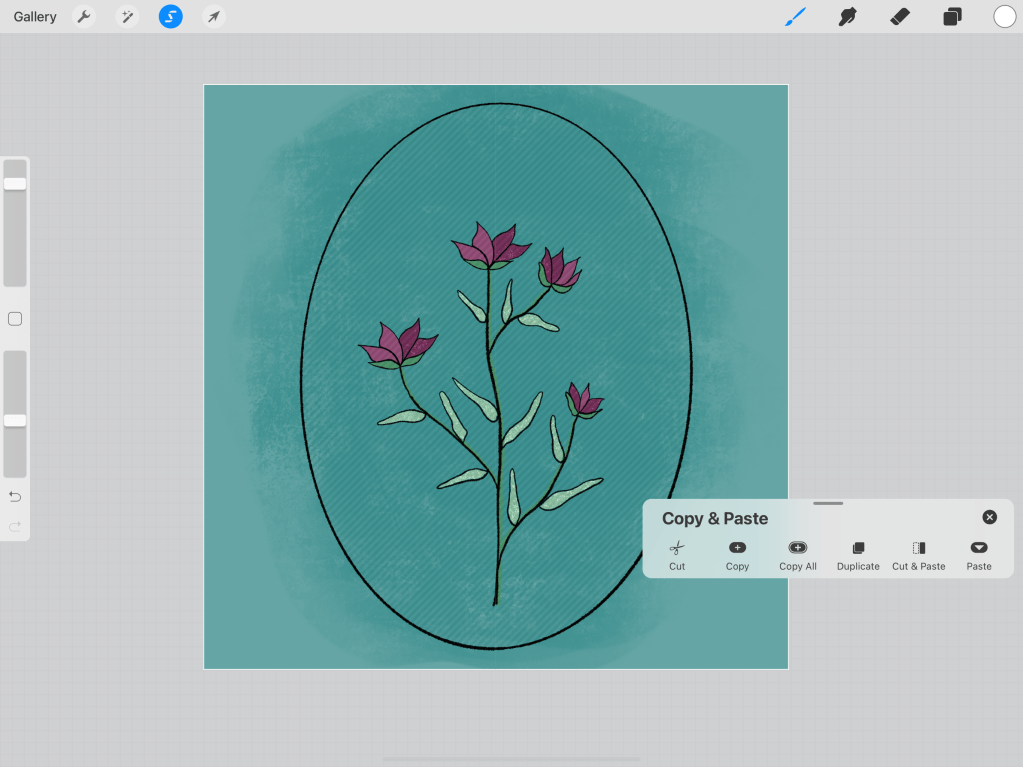
Task: Tap the sidebar Modify square button
Action: [15, 319]
